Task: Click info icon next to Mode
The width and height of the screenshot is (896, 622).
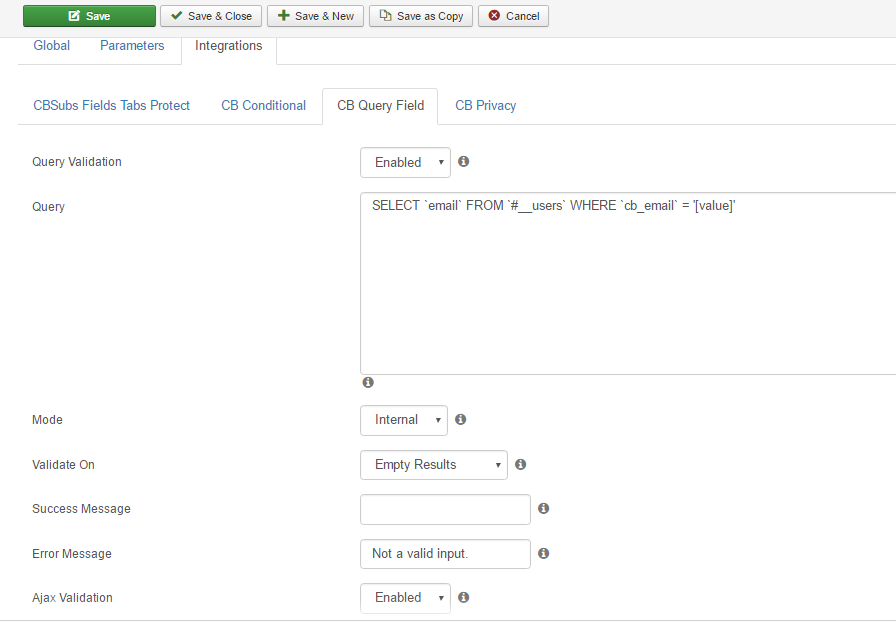Action: point(461,420)
